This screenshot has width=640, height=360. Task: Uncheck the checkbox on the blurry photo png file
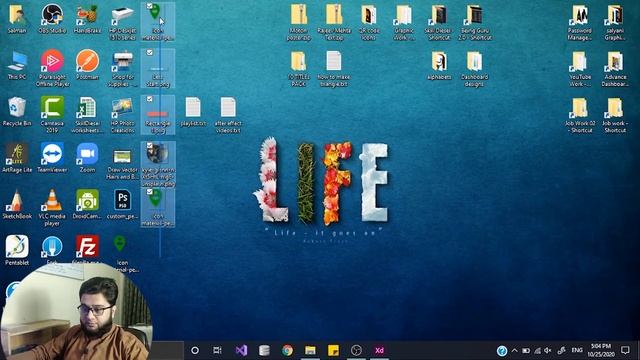click(149, 146)
